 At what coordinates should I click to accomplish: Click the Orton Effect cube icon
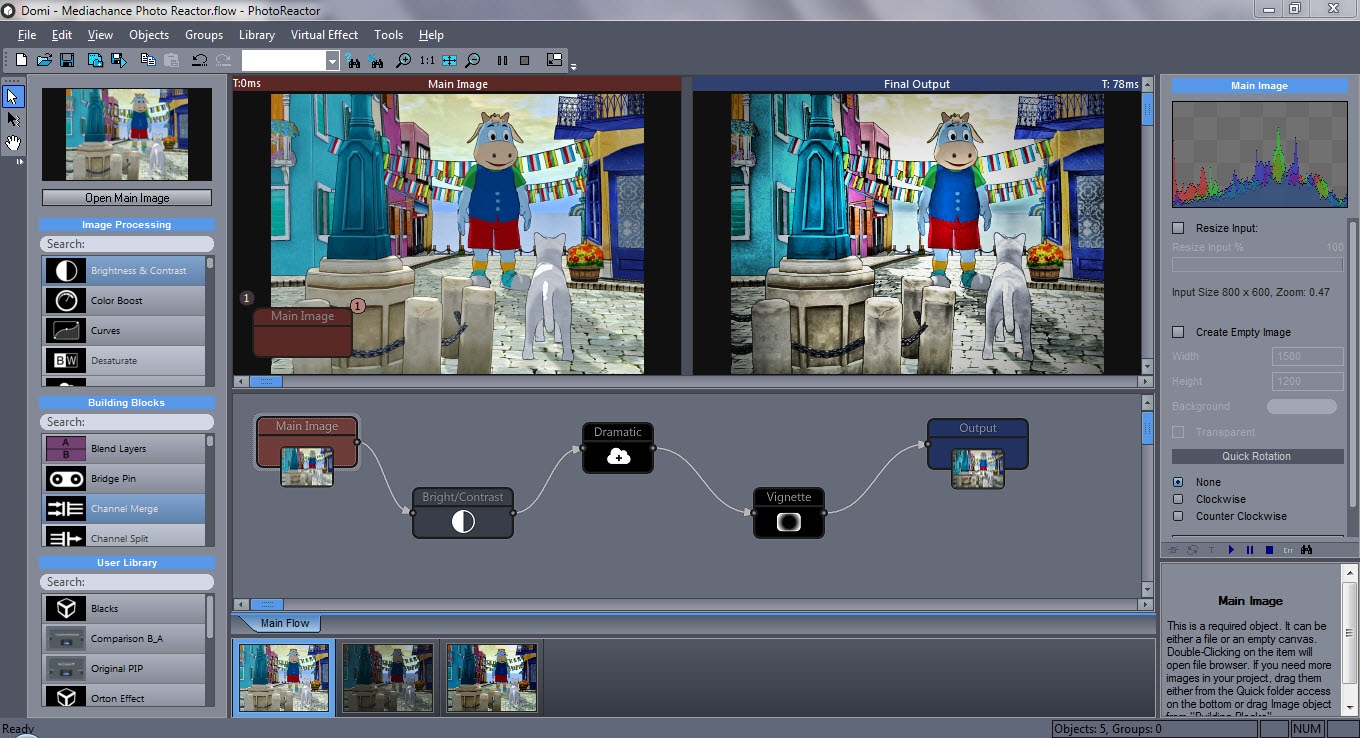point(65,697)
